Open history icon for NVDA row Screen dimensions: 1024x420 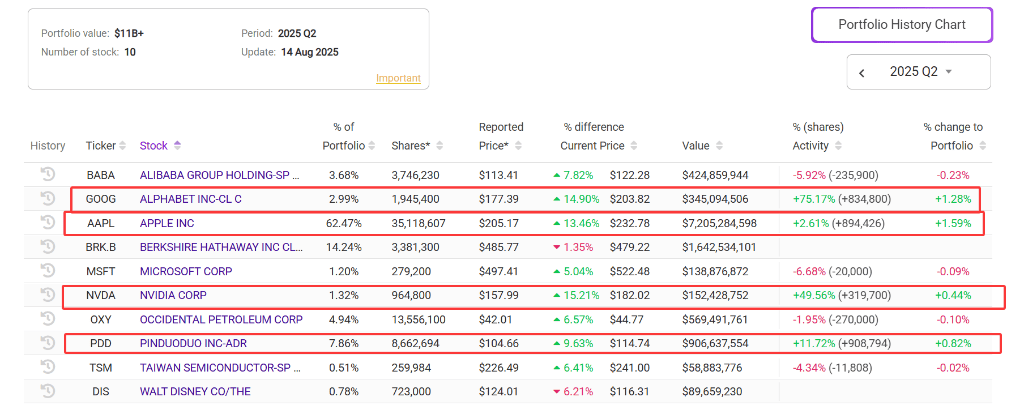[47, 295]
